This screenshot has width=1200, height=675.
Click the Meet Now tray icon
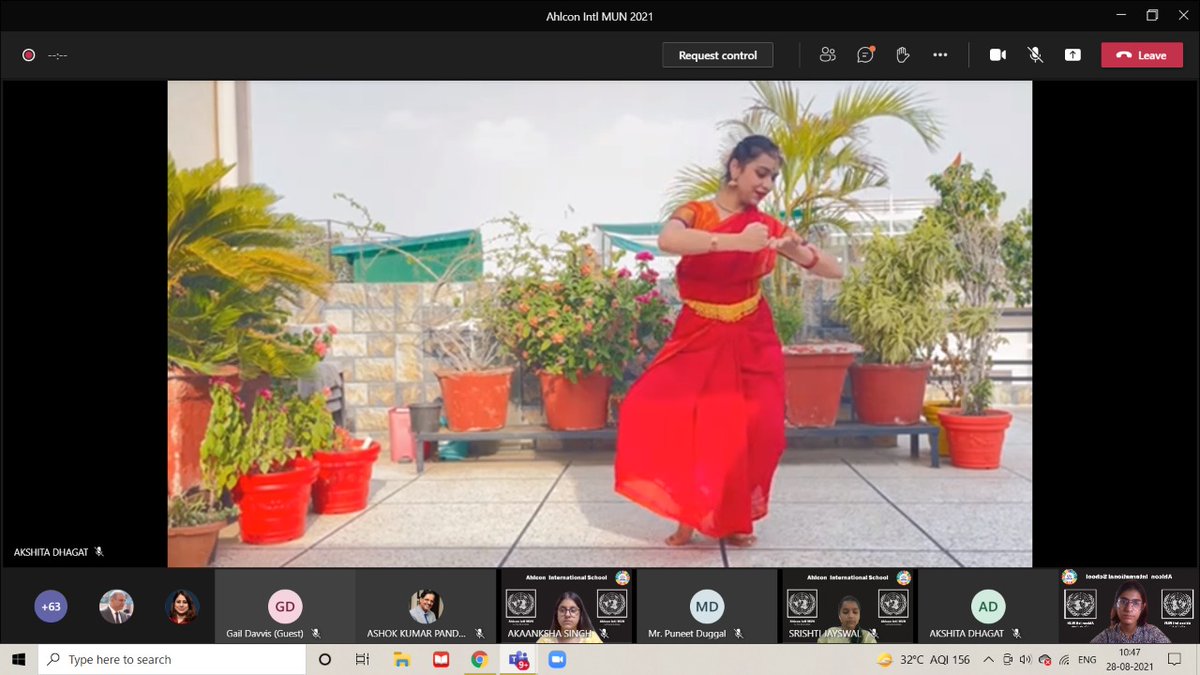coord(1008,659)
